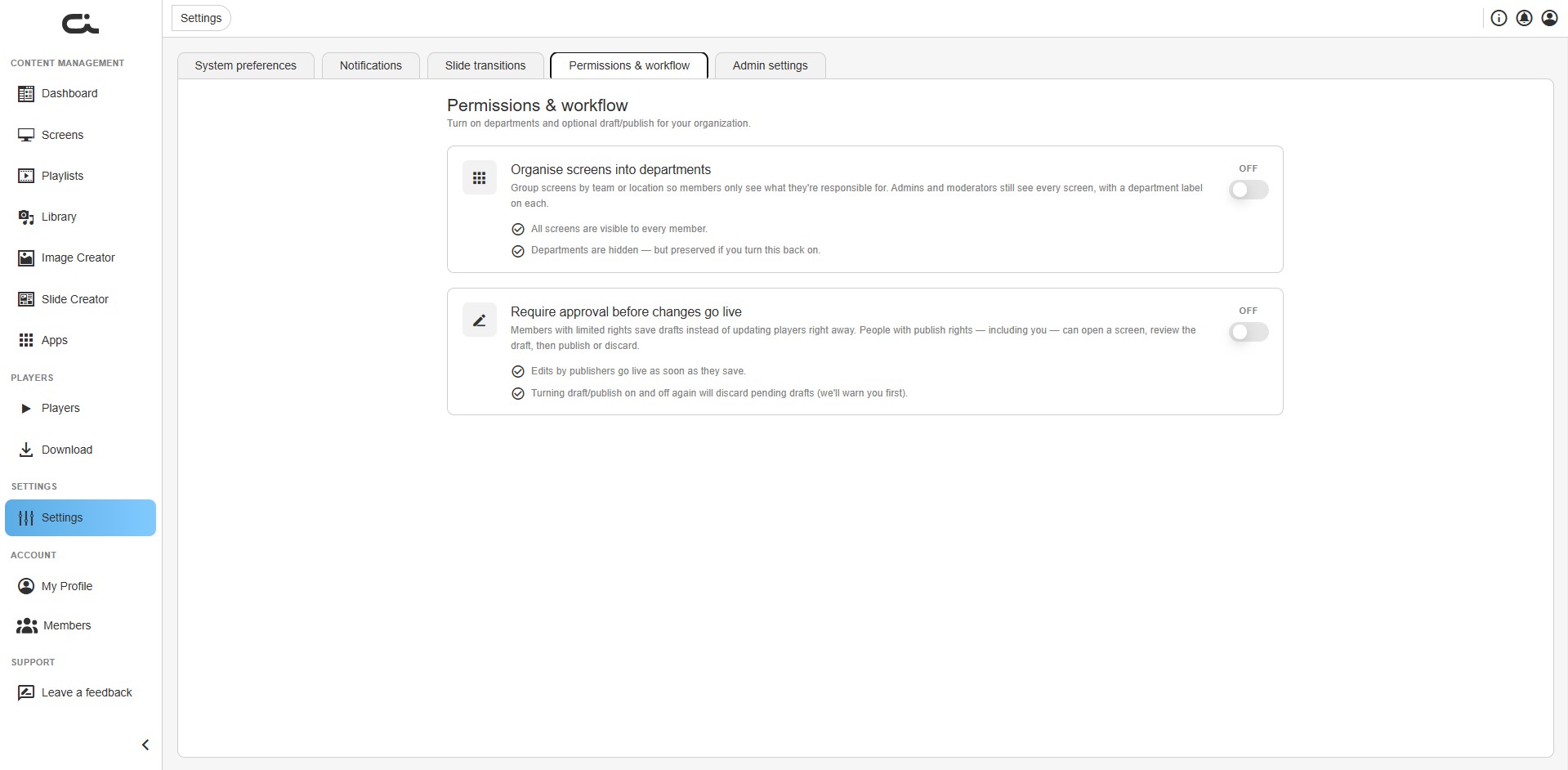The width and height of the screenshot is (1568, 770).
Task: Click the Image Creator icon
Action: point(26,258)
